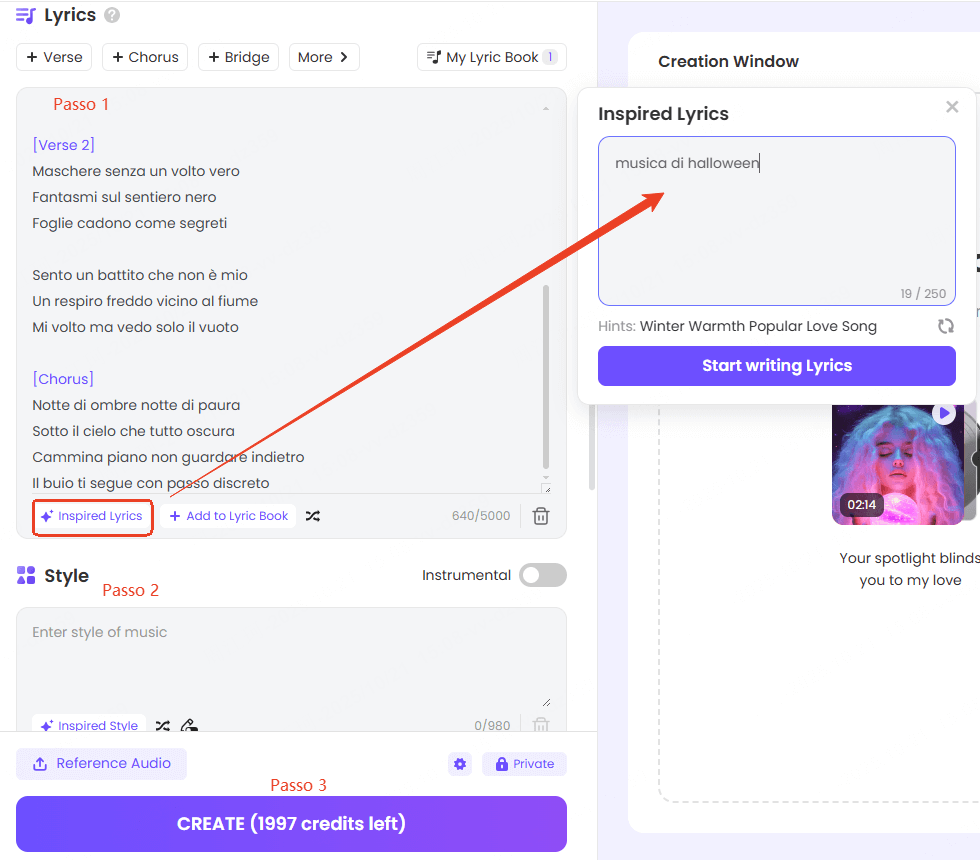Play the song thumbnail preview
Image resolution: width=980 pixels, height=860 pixels.
(x=943, y=413)
